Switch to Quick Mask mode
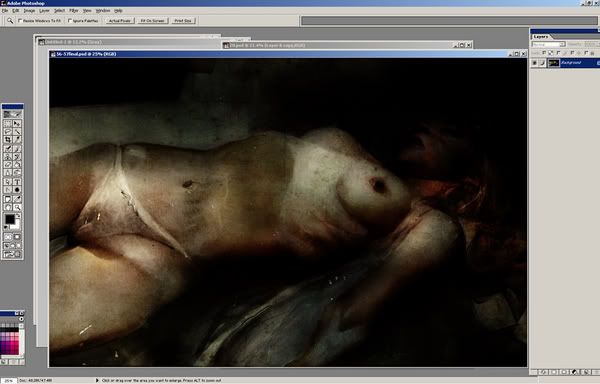600x384 pixels. 17,237
